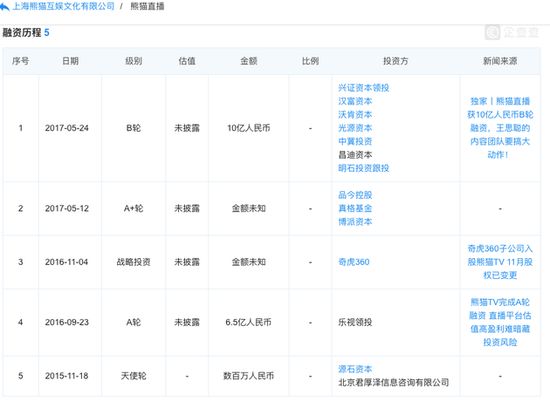
Task: Click the 战略投资 level cell
Action: tap(133, 262)
